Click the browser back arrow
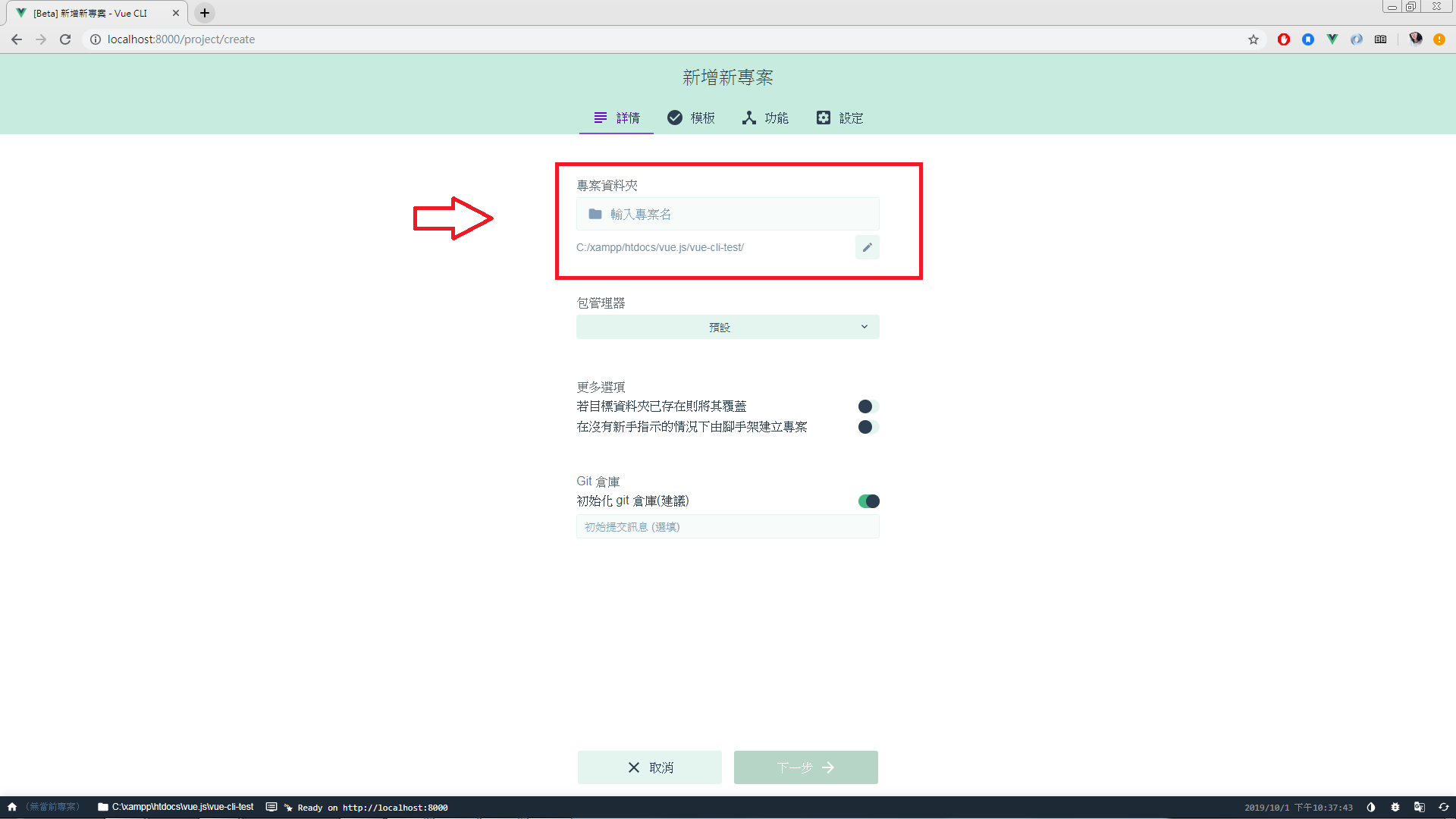The image size is (1456, 819). click(x=17, y=39)
